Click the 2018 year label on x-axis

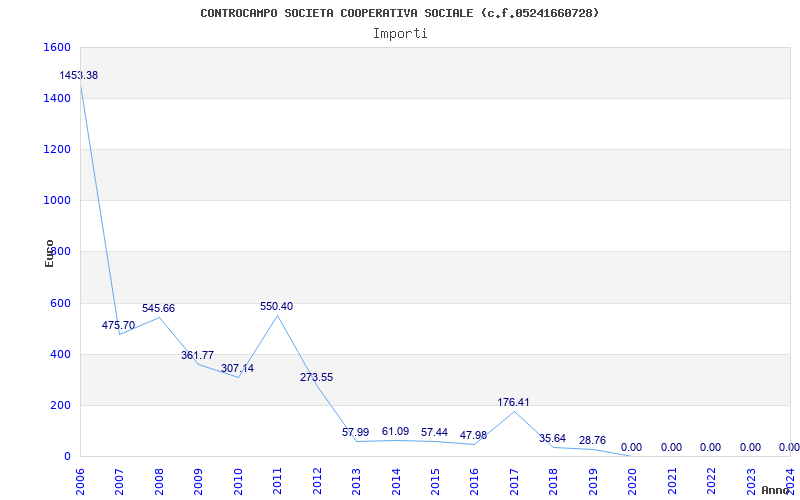pyautogui.click(x=554, y=482)
